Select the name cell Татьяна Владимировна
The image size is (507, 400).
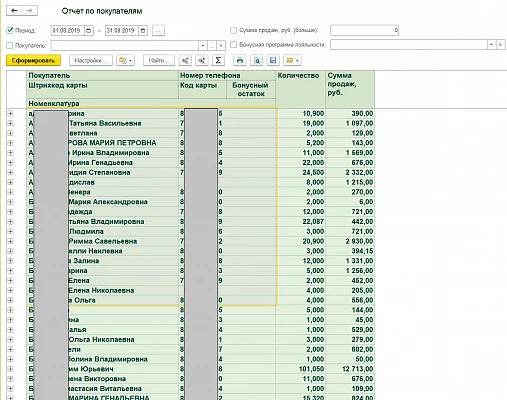[x=102, y=221]
